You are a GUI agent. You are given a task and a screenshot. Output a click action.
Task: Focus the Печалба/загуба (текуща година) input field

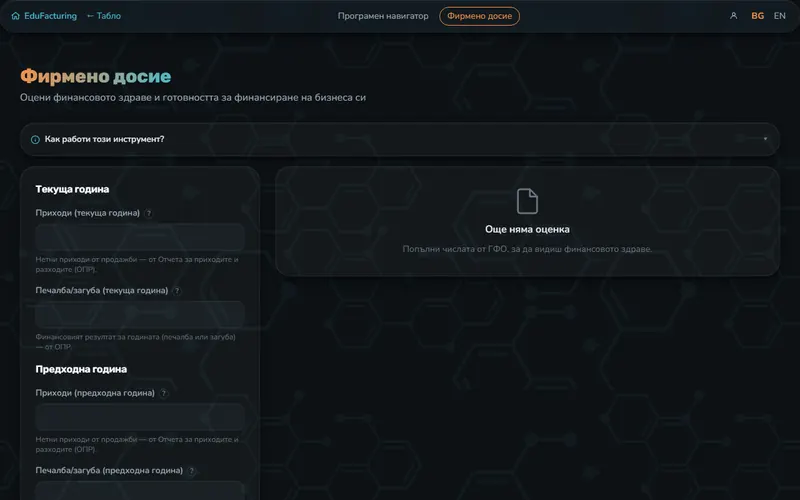[x=140, y=314]
